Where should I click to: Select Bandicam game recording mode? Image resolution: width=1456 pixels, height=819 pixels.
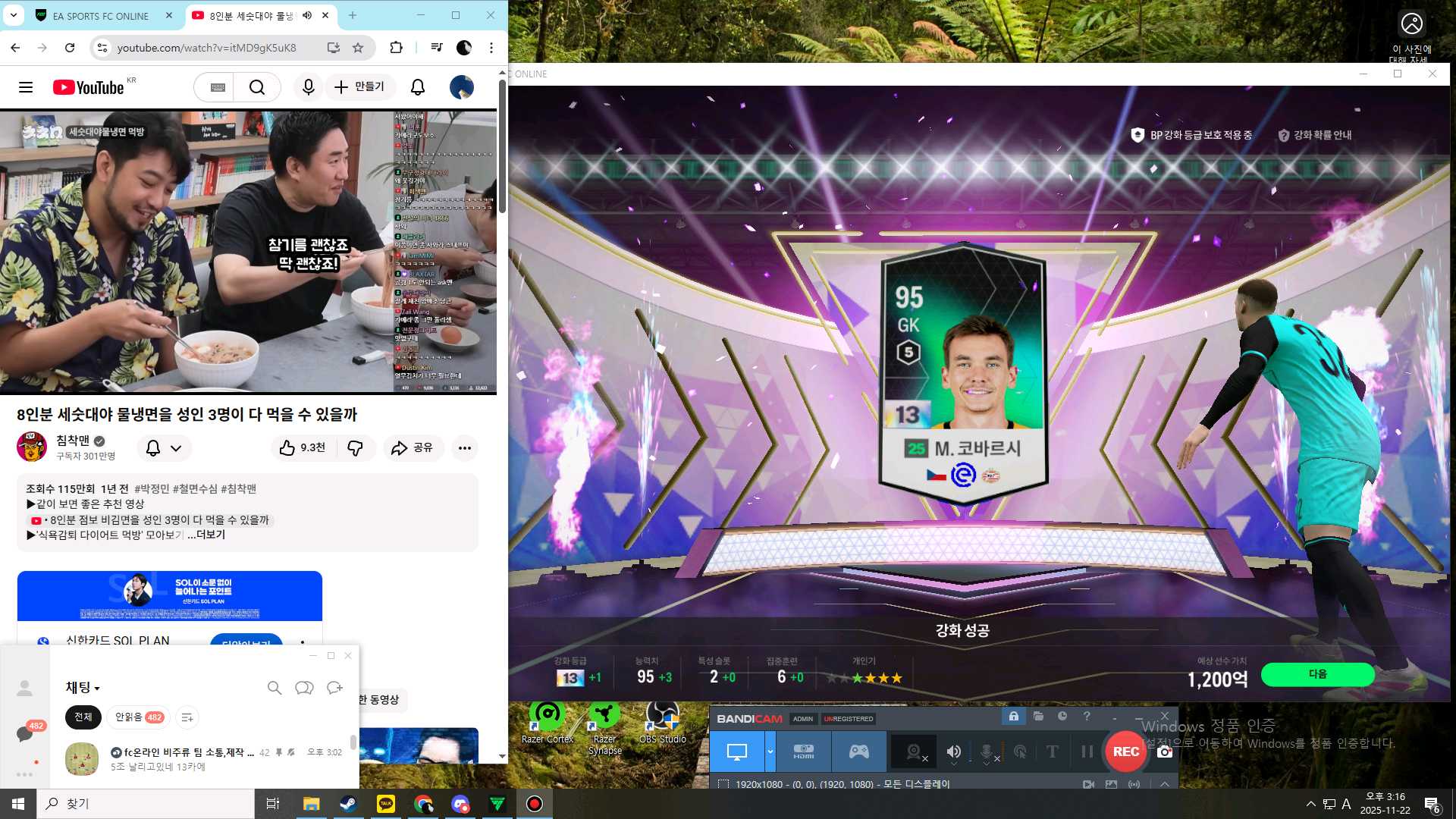(859, 752)
